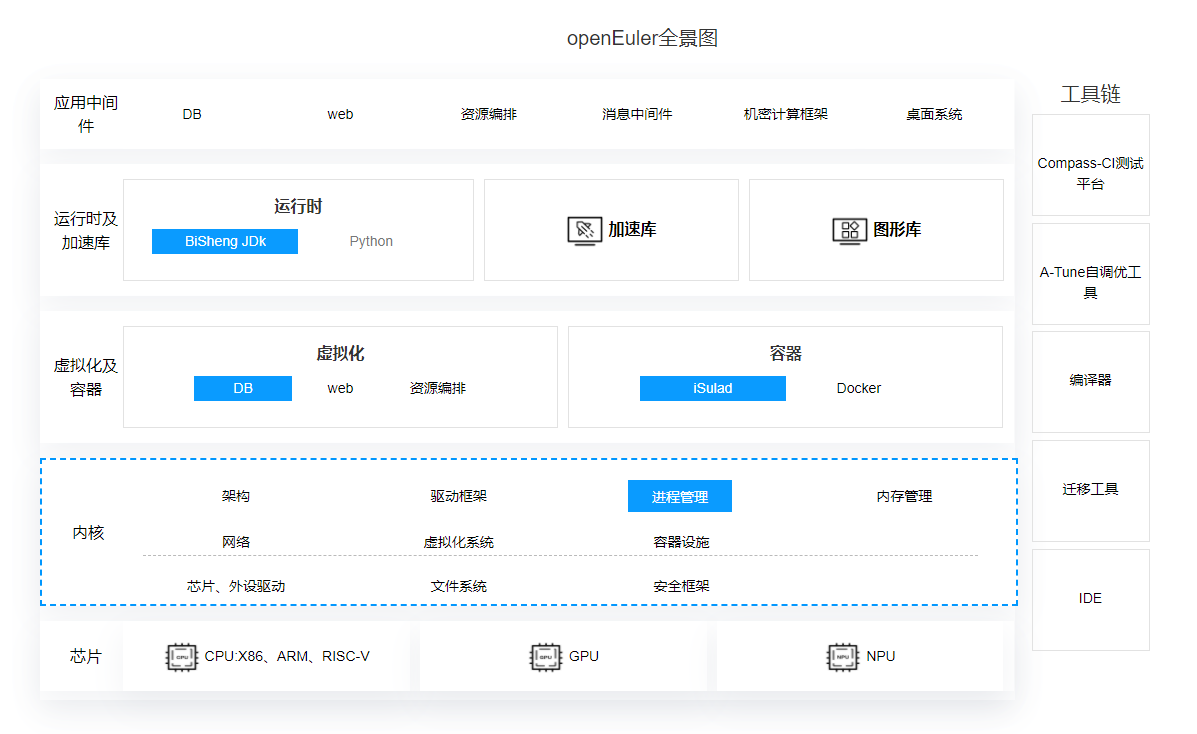Select 驱动框架 in the kernel section
This screenshot has width=1197, height=734.
(x=458, y=496)
